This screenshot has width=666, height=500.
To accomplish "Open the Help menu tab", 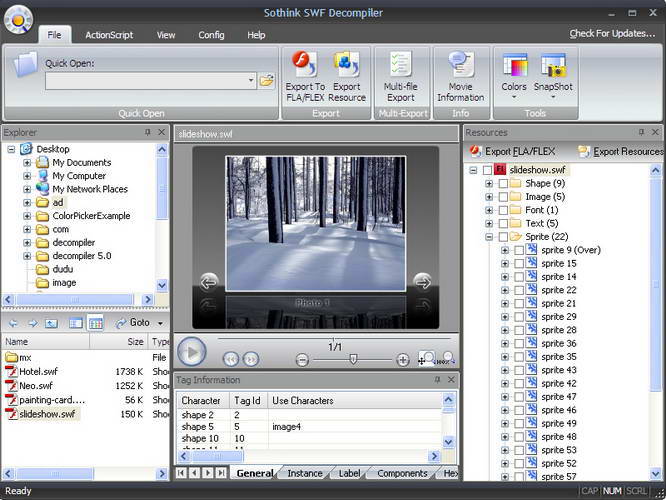I will pos(256,35).
